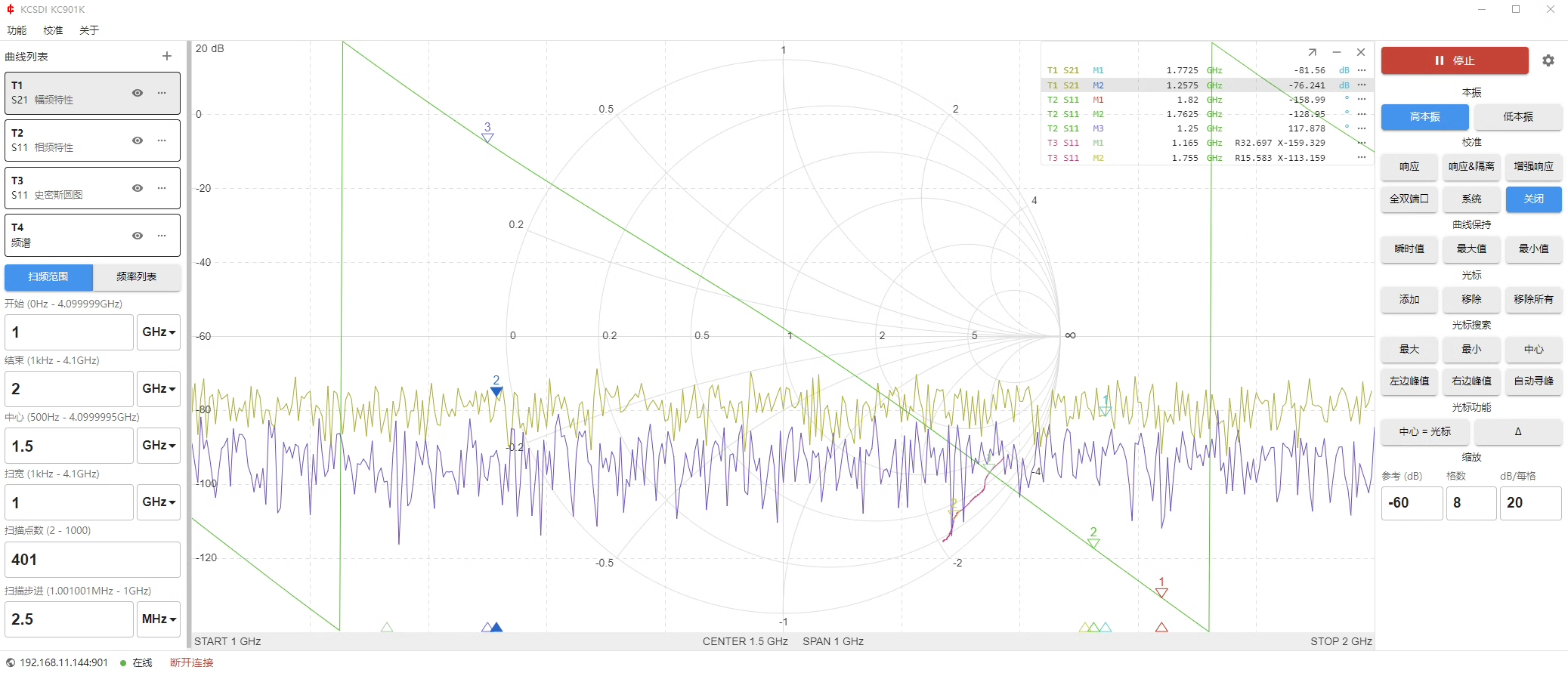
Task: Select marker 3 on the green trace
Action: point(487,137)
